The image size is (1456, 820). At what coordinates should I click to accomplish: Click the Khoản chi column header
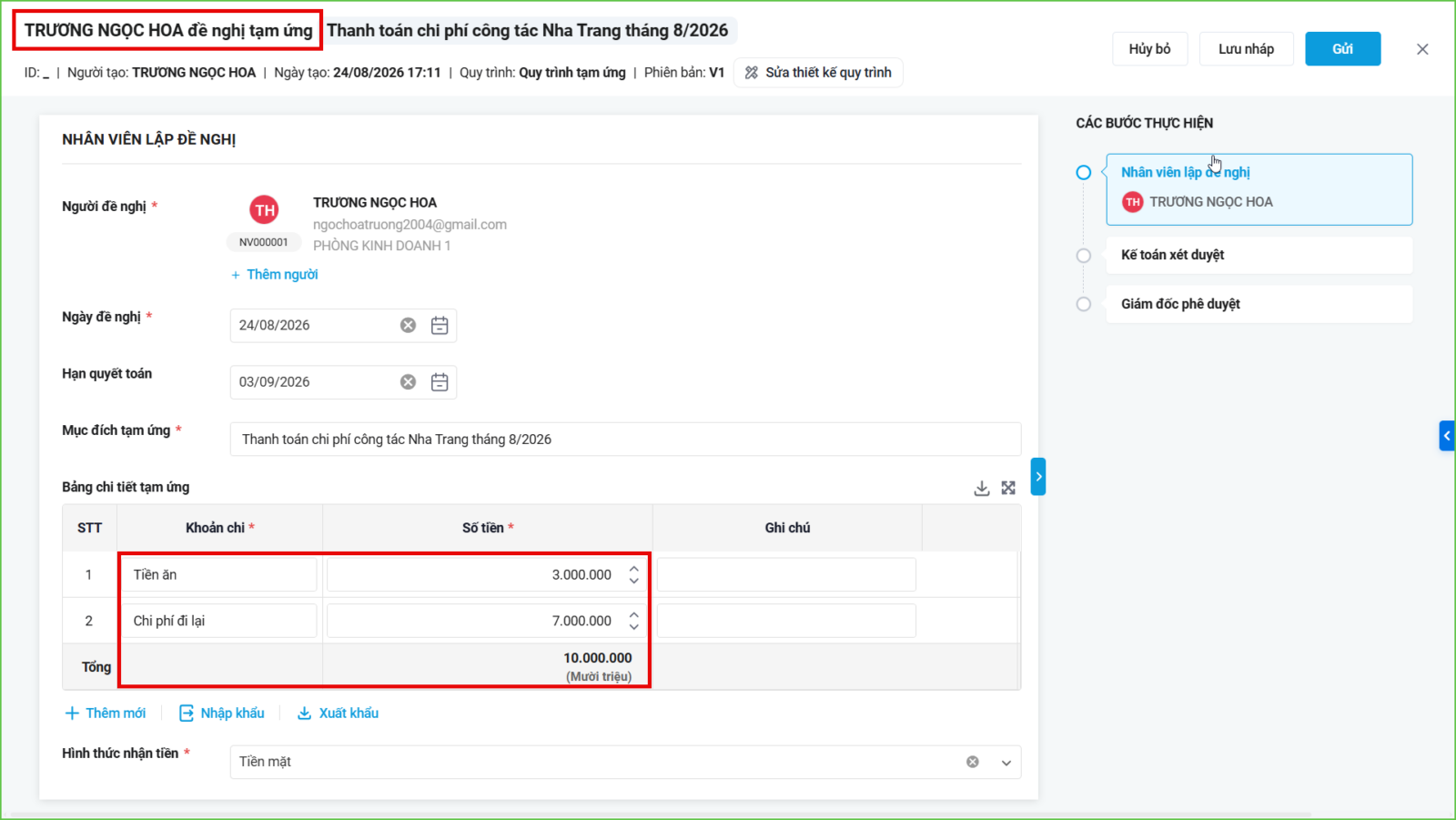click(219, 528)
